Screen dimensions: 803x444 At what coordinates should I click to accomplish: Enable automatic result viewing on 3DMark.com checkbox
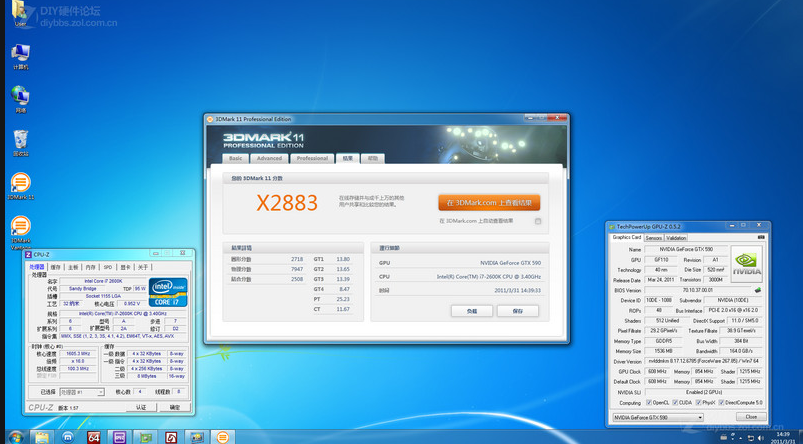pyautogui.click(x=538, y=221)
